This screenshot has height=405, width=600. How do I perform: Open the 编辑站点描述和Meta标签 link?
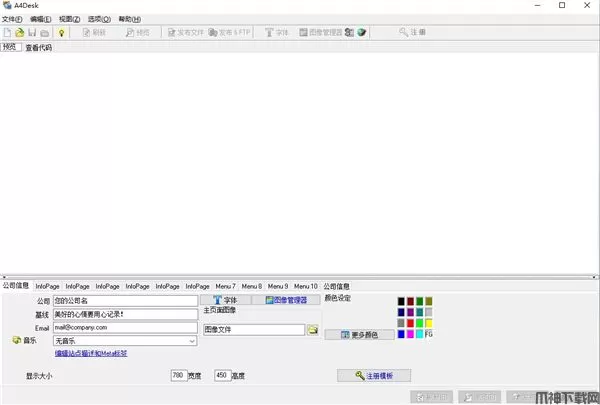tap(91, 353)
